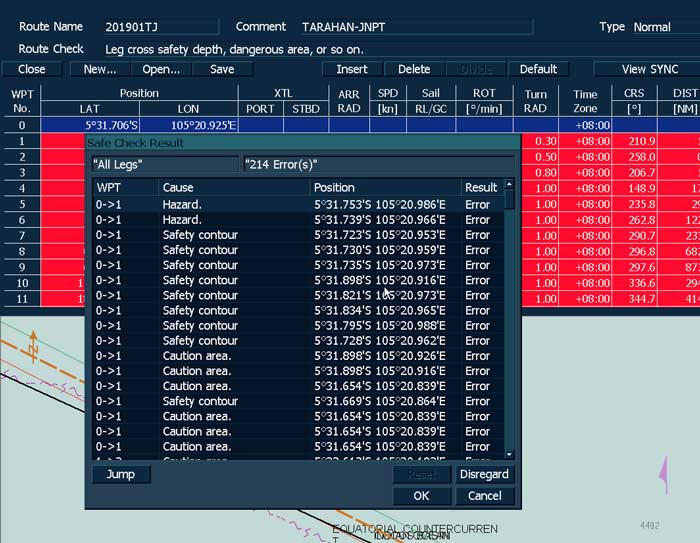Confirm the dialog with OK
The height and width of the screenshot is (543, 700).
[421, 496]
